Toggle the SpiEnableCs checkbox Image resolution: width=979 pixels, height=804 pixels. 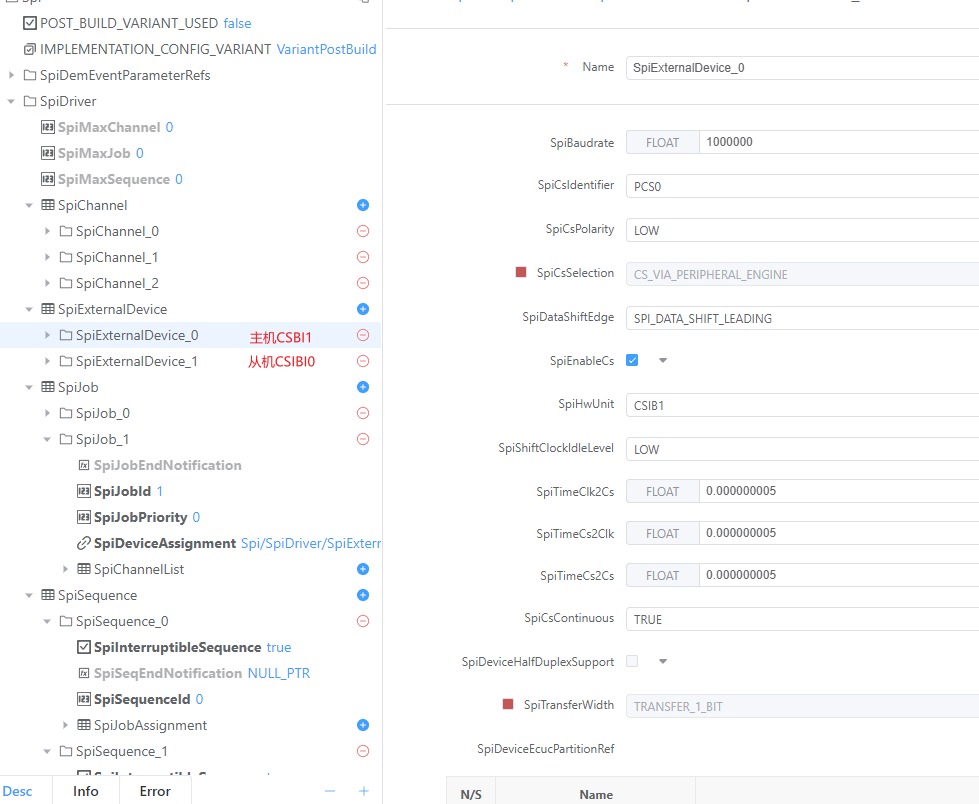pos(632,360)
